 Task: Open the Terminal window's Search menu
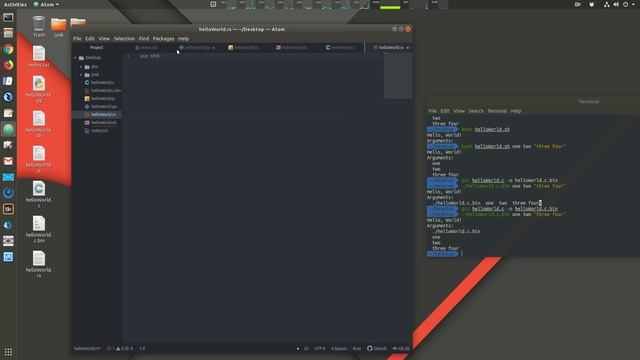click(x=476, y=111)
